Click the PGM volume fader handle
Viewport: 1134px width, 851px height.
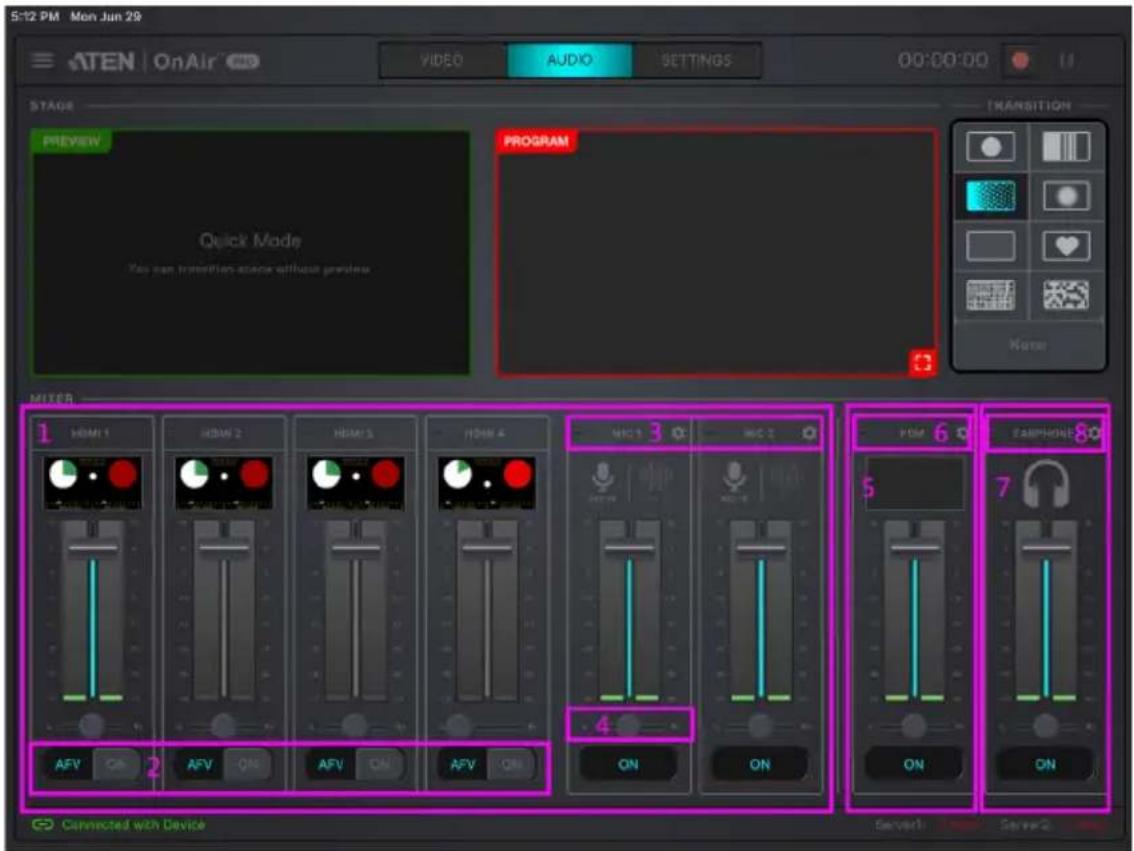(x=914, y=548)
